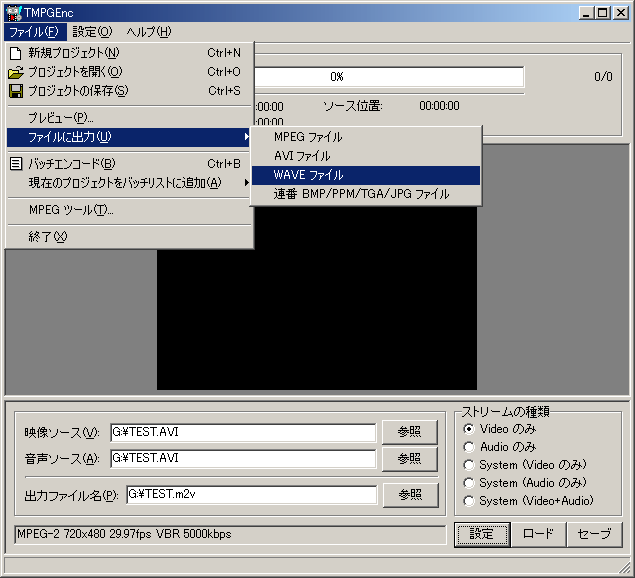Click the open project folder icon
Image resolution: width=635 pixels, height=578 pixels.
click(16, 73)
